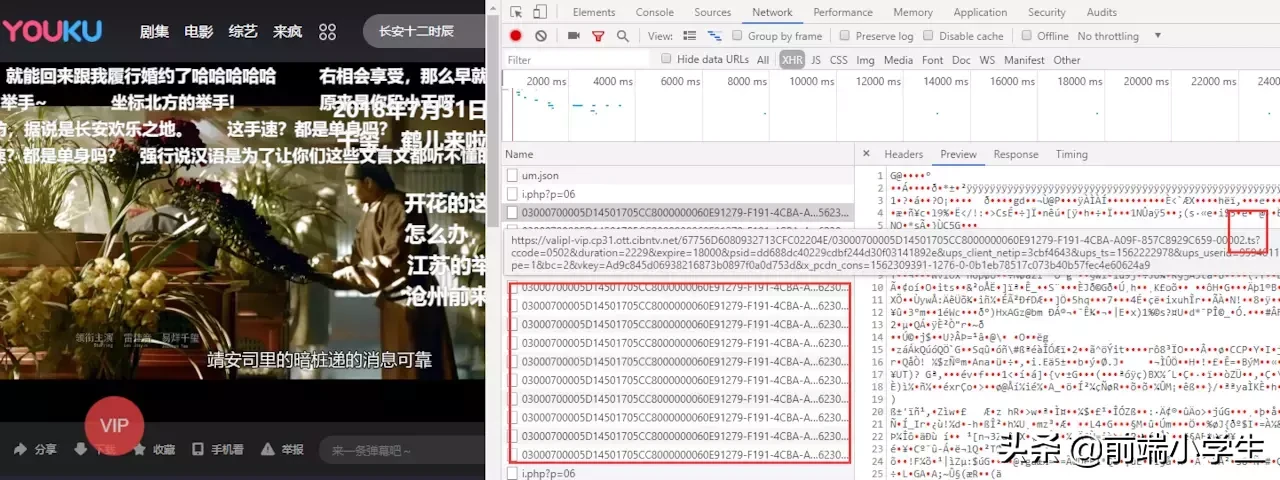Open the Youku 电影 nav link

[199, 32]
